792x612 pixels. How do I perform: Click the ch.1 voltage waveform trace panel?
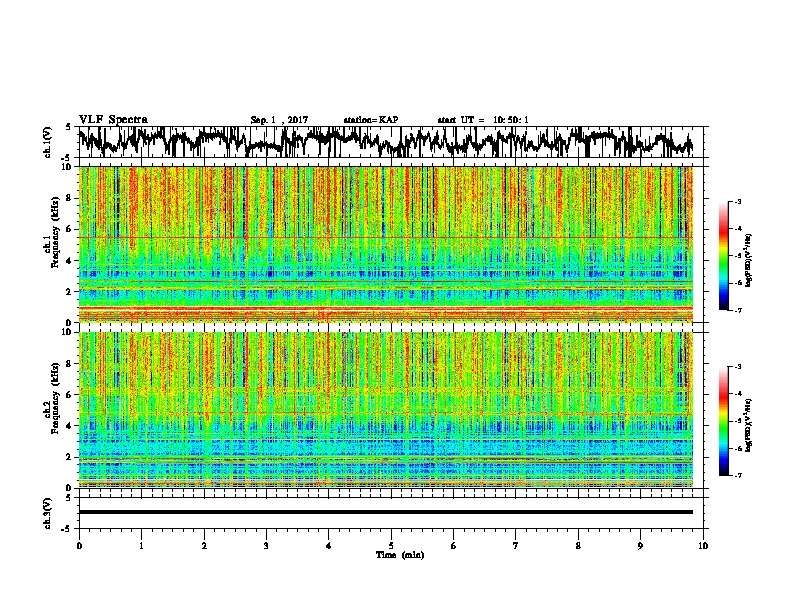click(391, 142)
